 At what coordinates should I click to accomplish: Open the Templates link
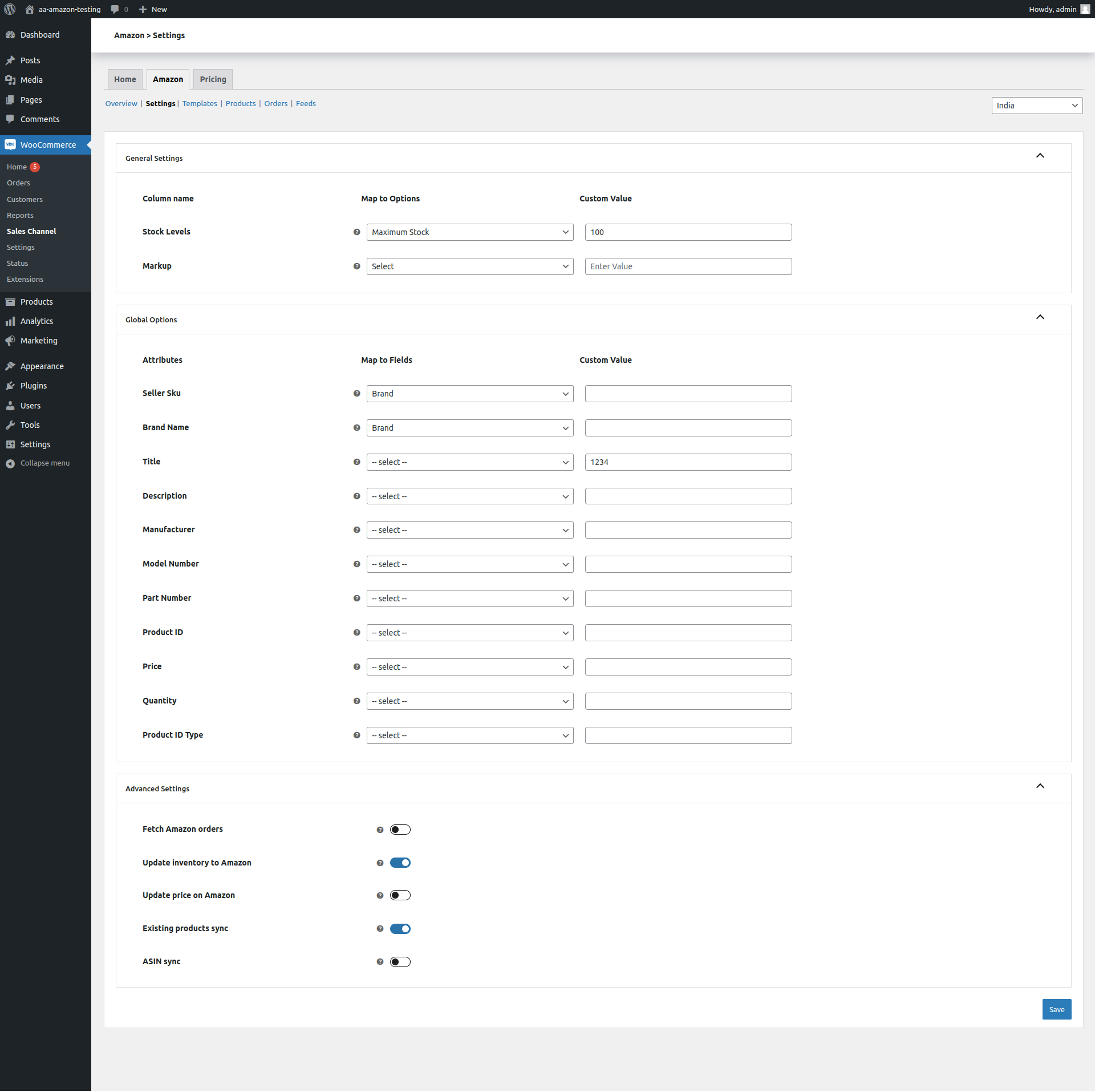200,103
